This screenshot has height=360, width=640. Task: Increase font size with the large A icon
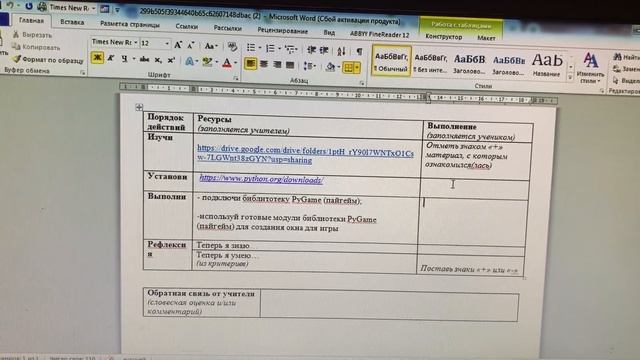(178, 45)
